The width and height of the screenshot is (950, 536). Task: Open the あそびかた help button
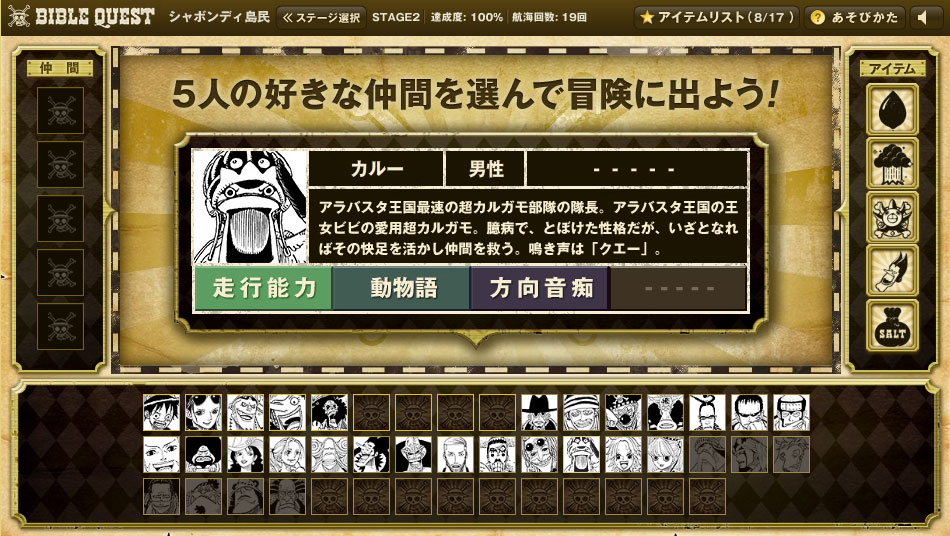[x=854, y=18]
